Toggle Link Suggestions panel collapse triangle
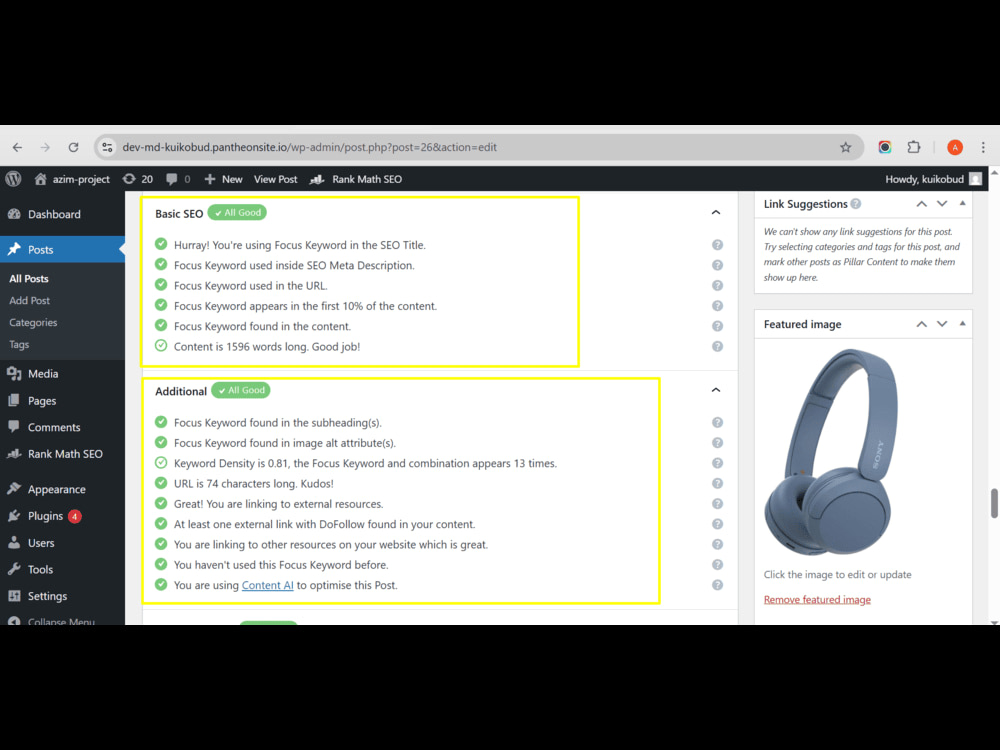1000x750 pixels. click(x=962, y=203)
